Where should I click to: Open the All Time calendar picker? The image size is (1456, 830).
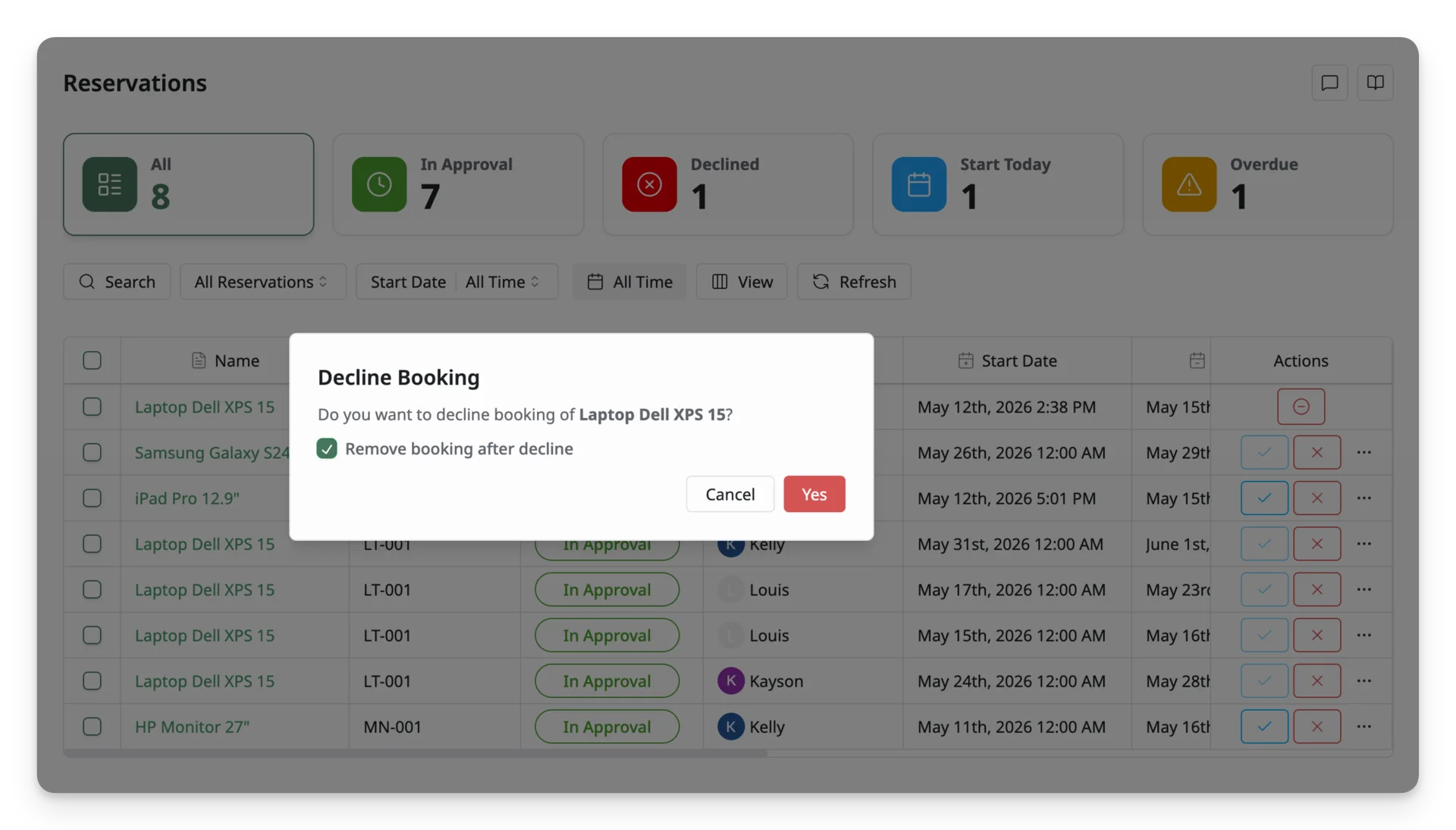(629, 281)
